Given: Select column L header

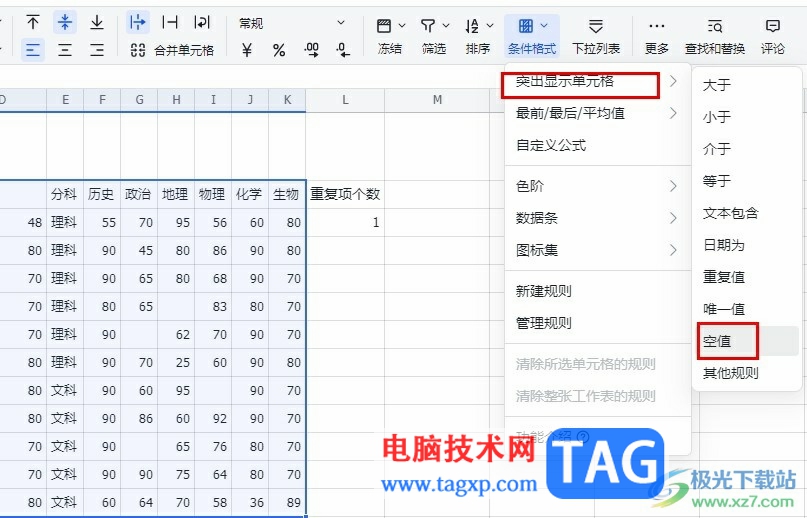Looking at the screenshot, I should pos(345,100).
